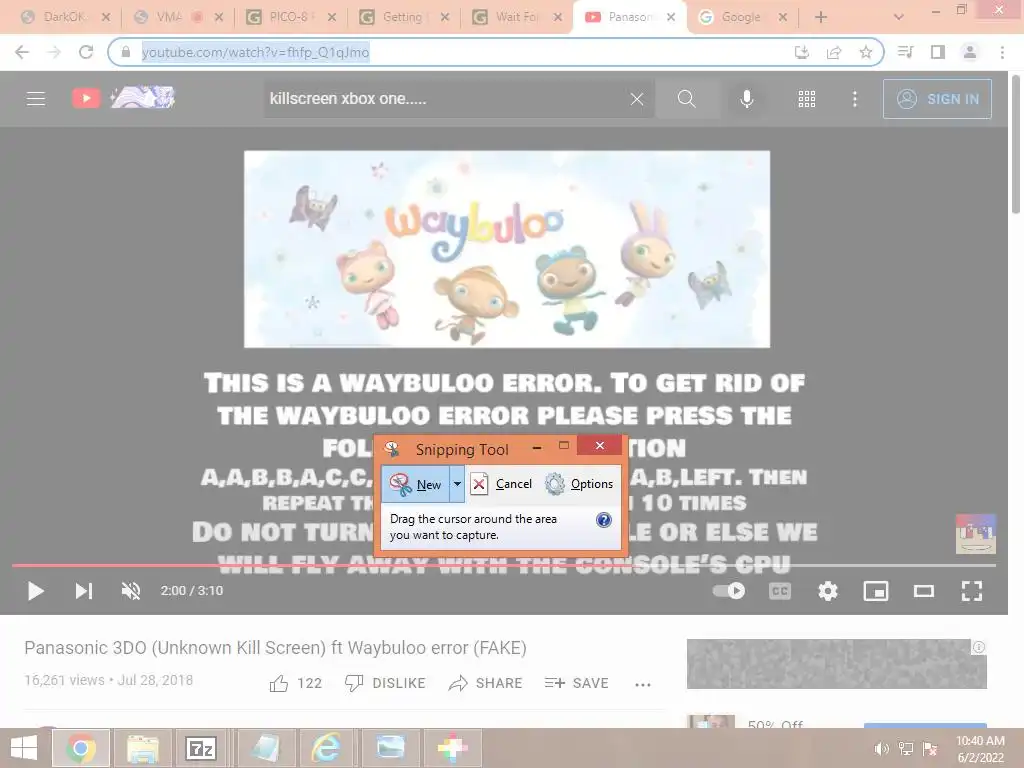Image resolution: width=1024 pixels, height=768 pixels.
Task: Reload the current page
Action: coord(86,52)
